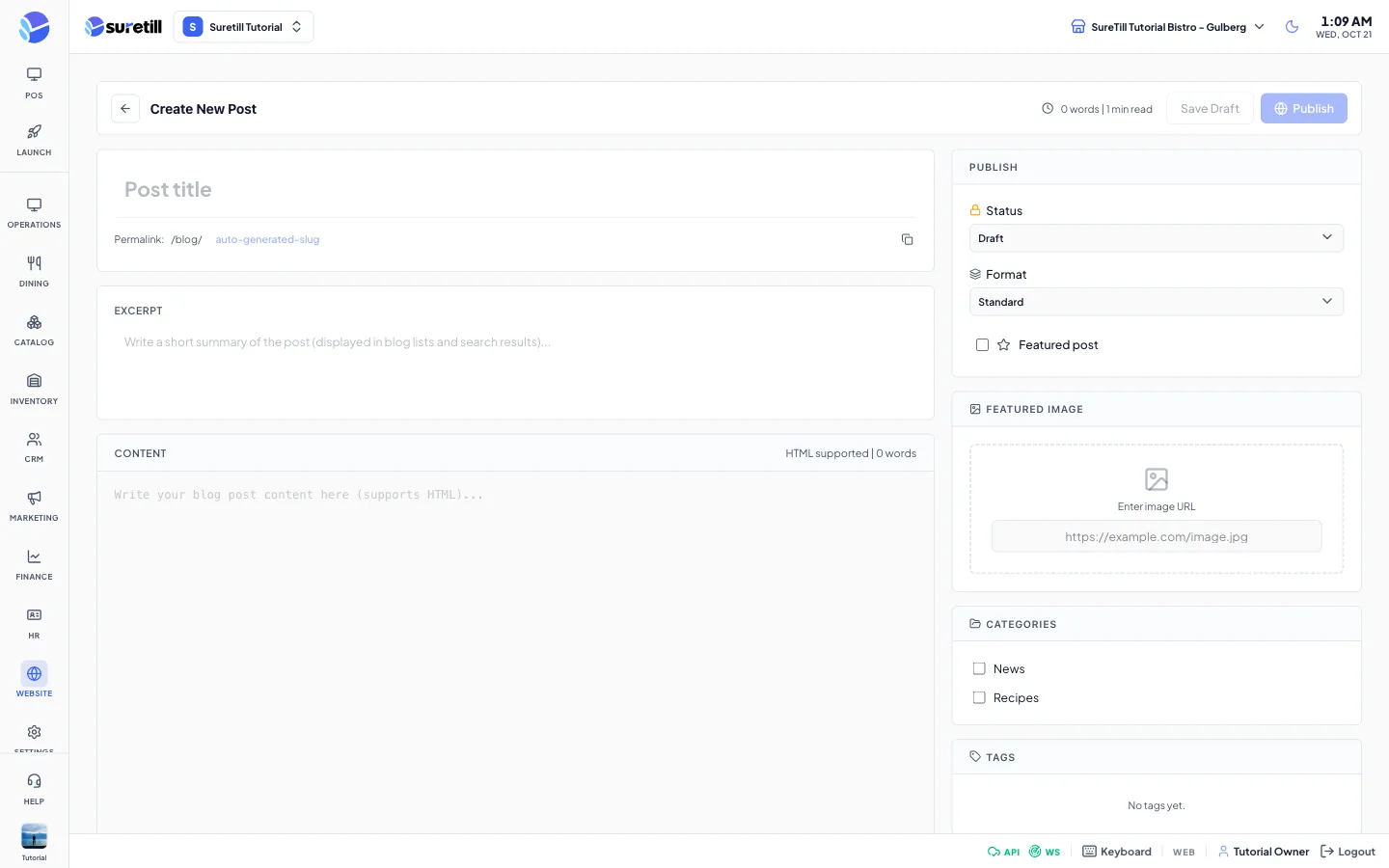Click the Excerpt summary text area
Image resolution: width=1389 pixels, height=868 pixels.
(515, 366)
